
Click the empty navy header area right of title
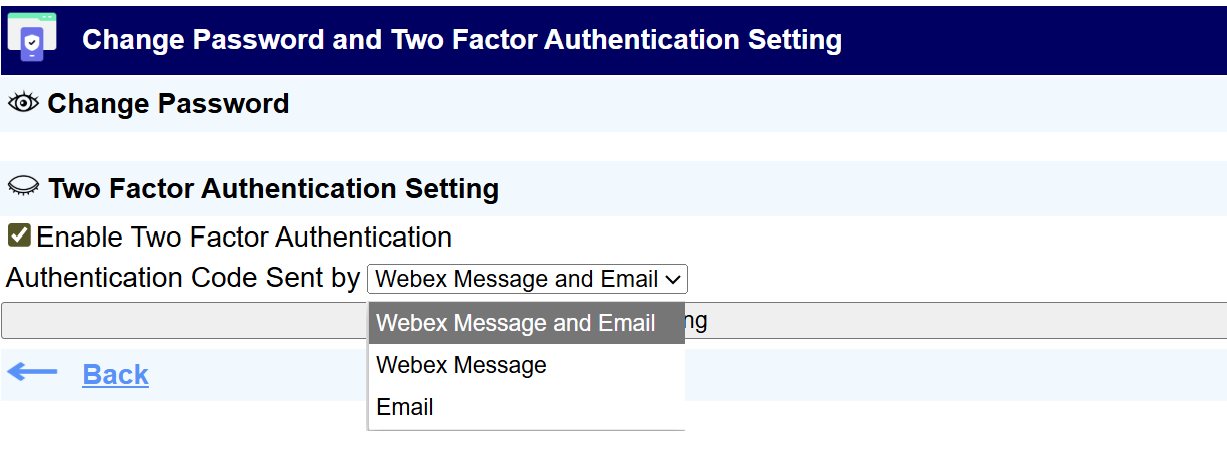pyautogui.click(x=1030, y=40)
